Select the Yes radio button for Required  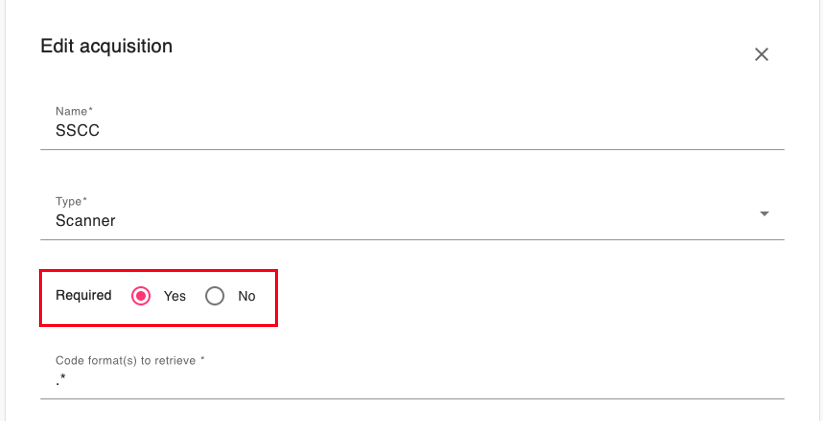(x=141, y=296)
